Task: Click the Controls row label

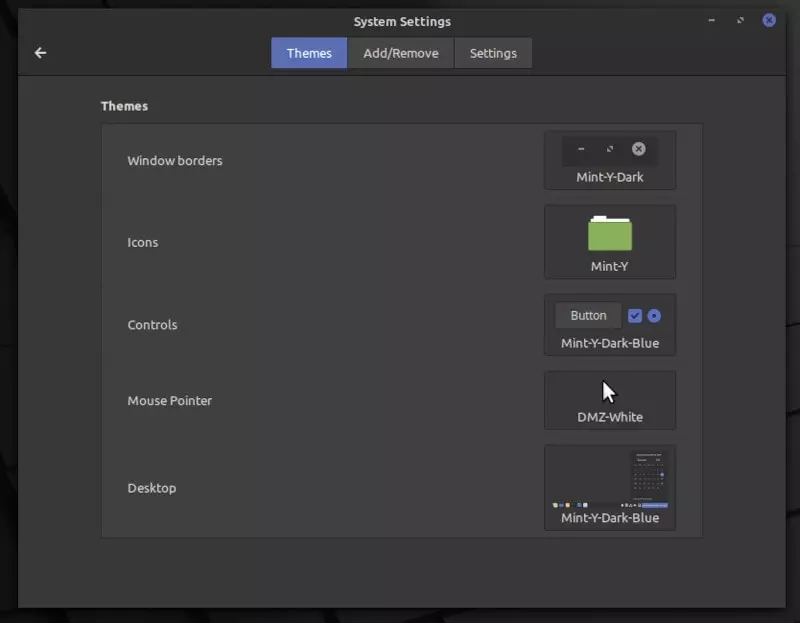Action: tap(153, 325)
